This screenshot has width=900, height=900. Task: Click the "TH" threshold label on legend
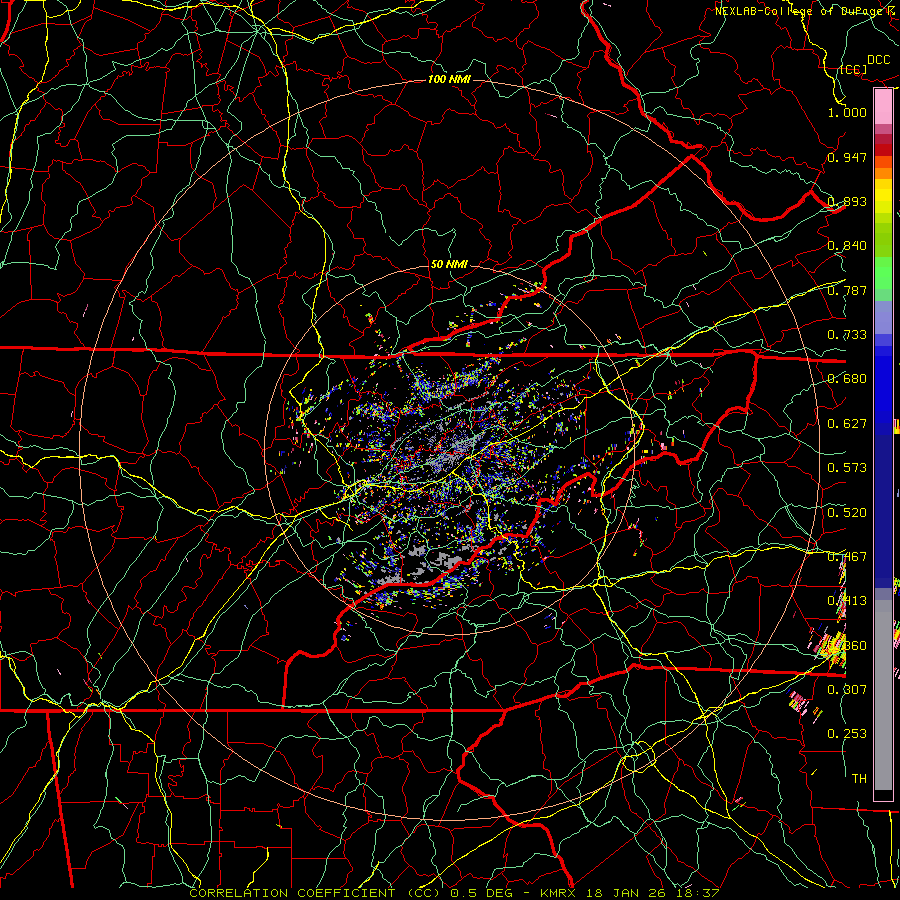click(x=859, y=778)
